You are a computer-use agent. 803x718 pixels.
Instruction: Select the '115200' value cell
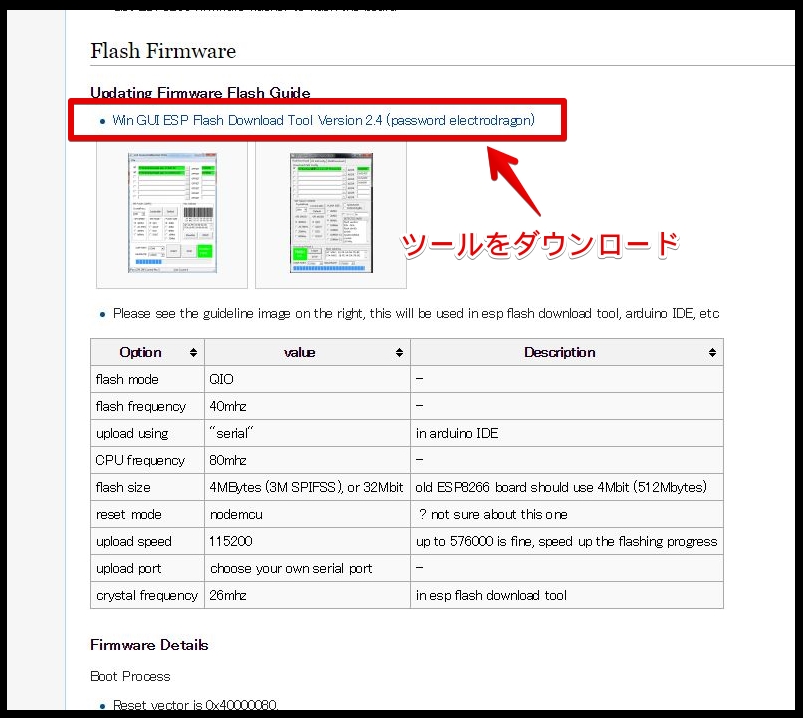coord(307,542)
